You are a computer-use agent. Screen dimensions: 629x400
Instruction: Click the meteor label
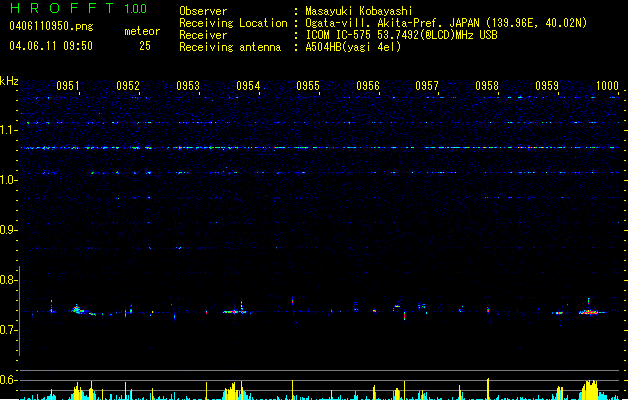point(142,31)
